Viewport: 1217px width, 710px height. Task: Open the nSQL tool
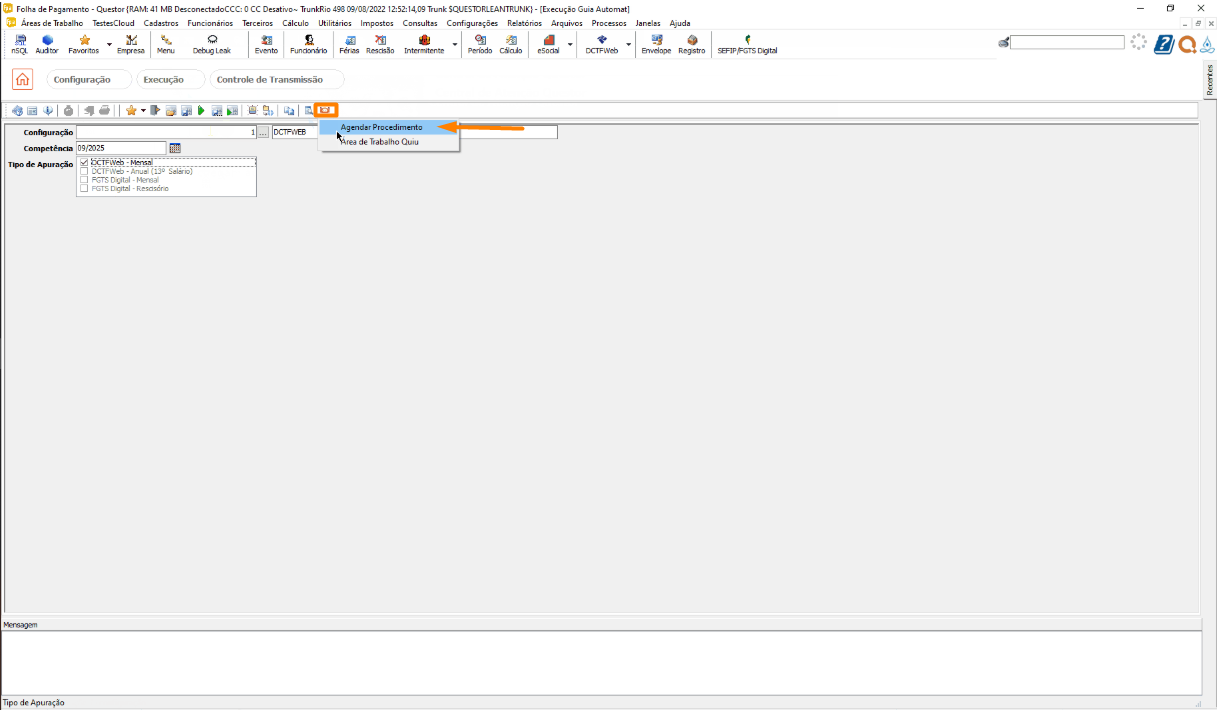(x=20, y=43)
